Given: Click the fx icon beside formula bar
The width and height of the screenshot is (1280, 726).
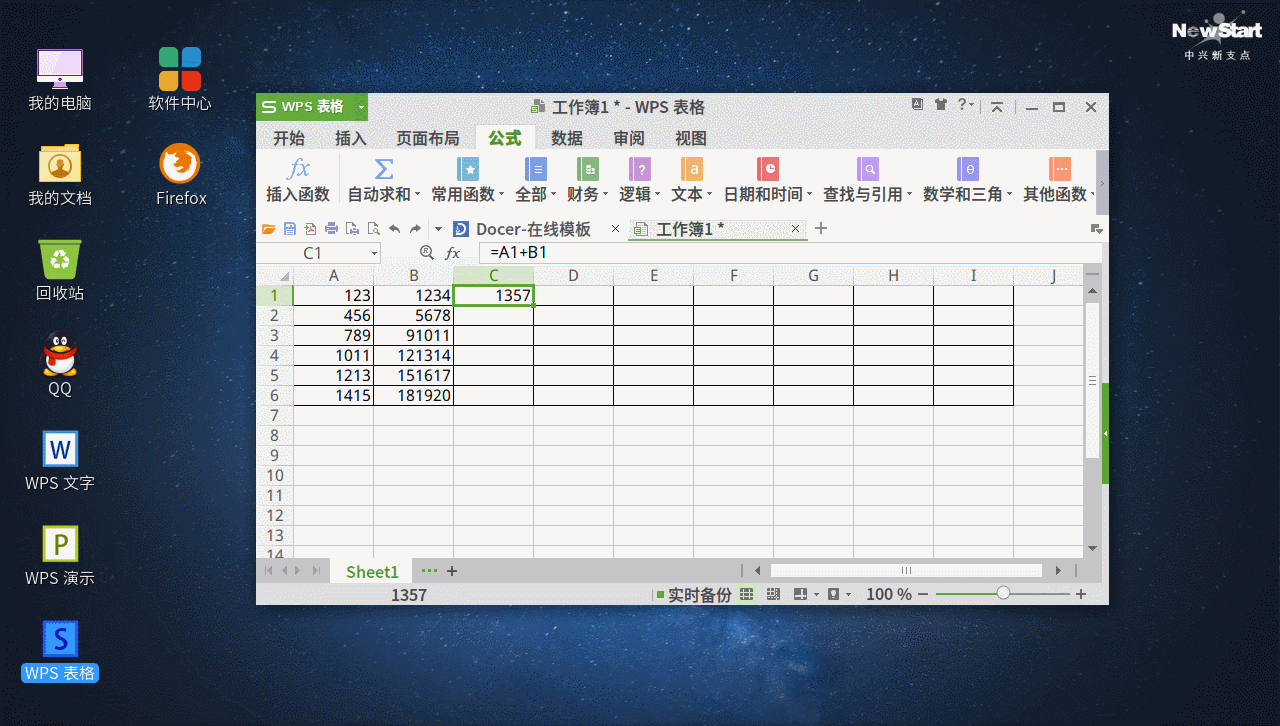Looking at the screenshot, I should pos(453,253).
